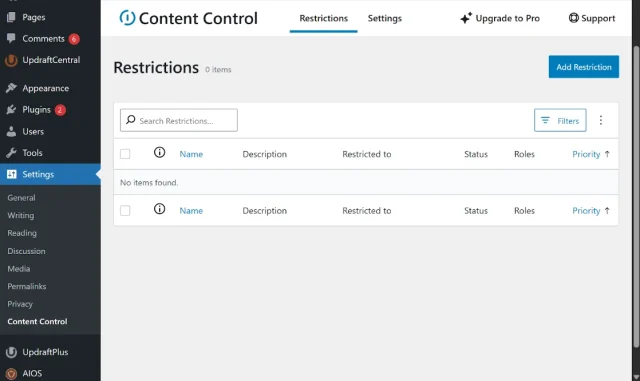Switch to the Restrictions tab
Viewport: 640px width, 381px height.
(x=324, y=18)
